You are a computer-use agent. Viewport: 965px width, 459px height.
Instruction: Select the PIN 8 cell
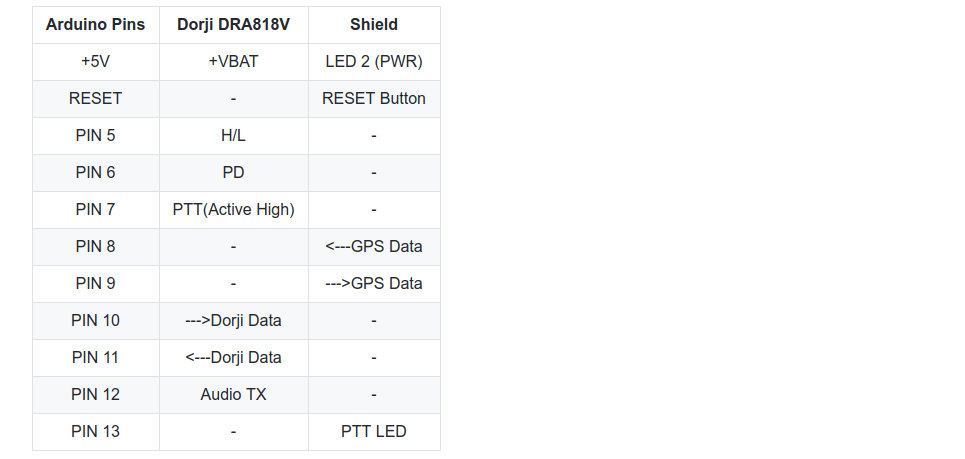(95, 246)
